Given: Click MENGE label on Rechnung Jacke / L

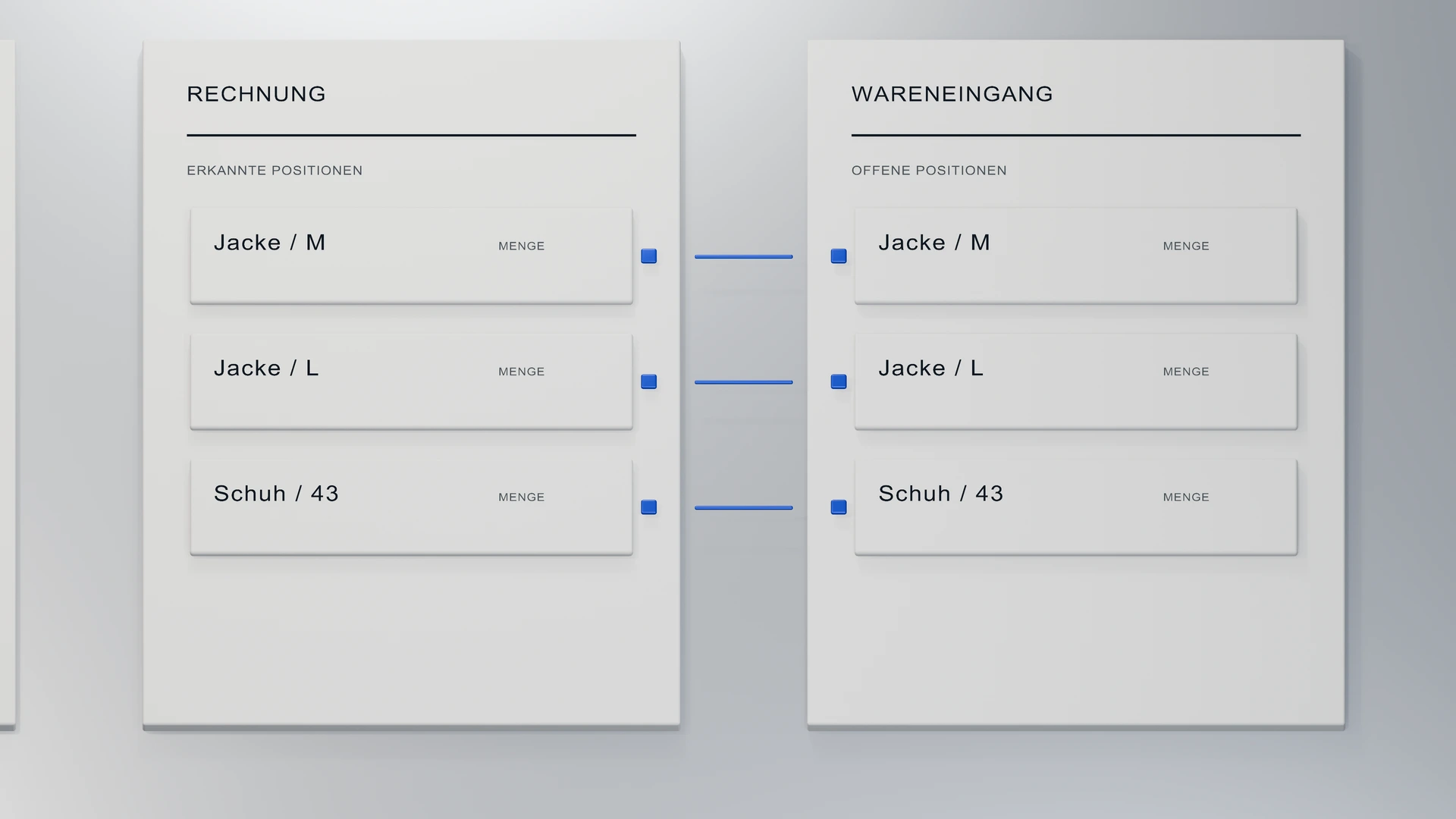Looking at the screenshot, I should click(x=522, y=372).
